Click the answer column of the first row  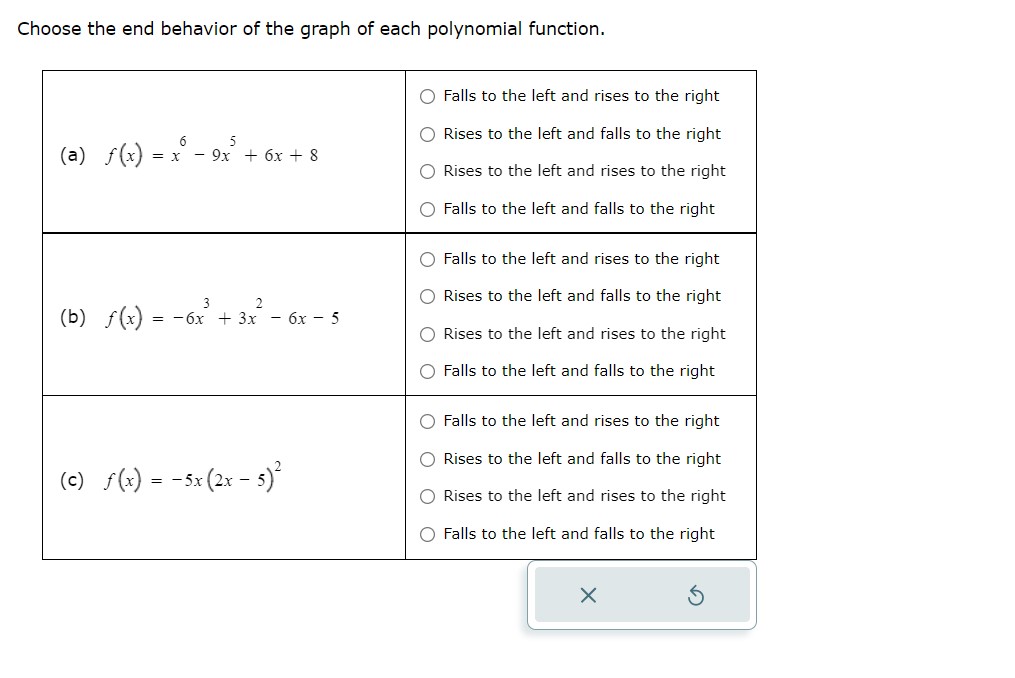click(x=580, y=150)
